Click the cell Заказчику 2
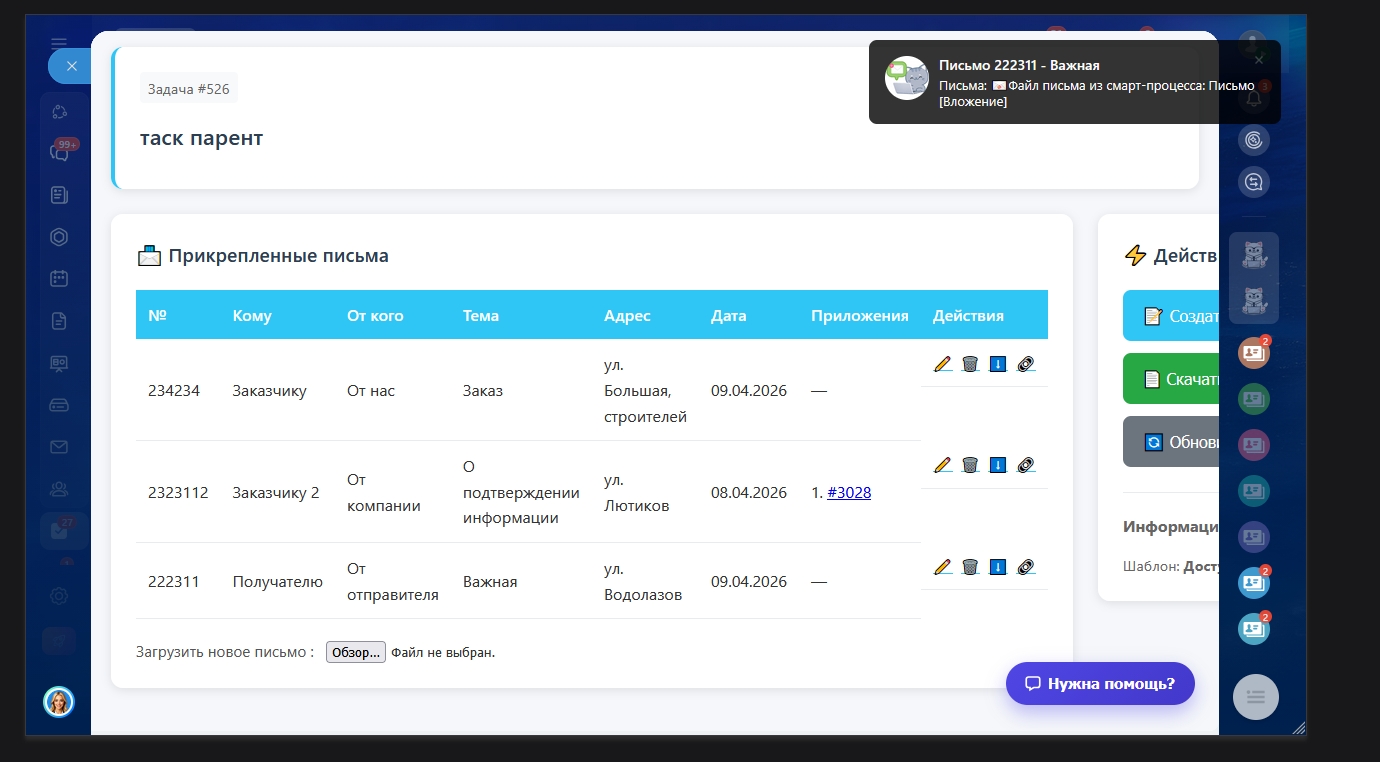The height and width of the screenshot is (762, 1380). [x=276, y=492]
